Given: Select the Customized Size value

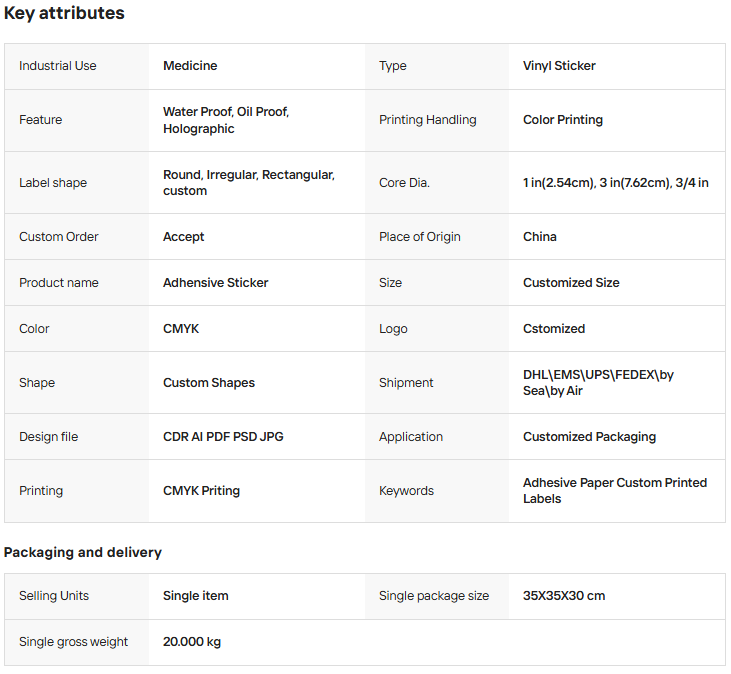Looking at the screenshot, I should [x=571, y=283].
